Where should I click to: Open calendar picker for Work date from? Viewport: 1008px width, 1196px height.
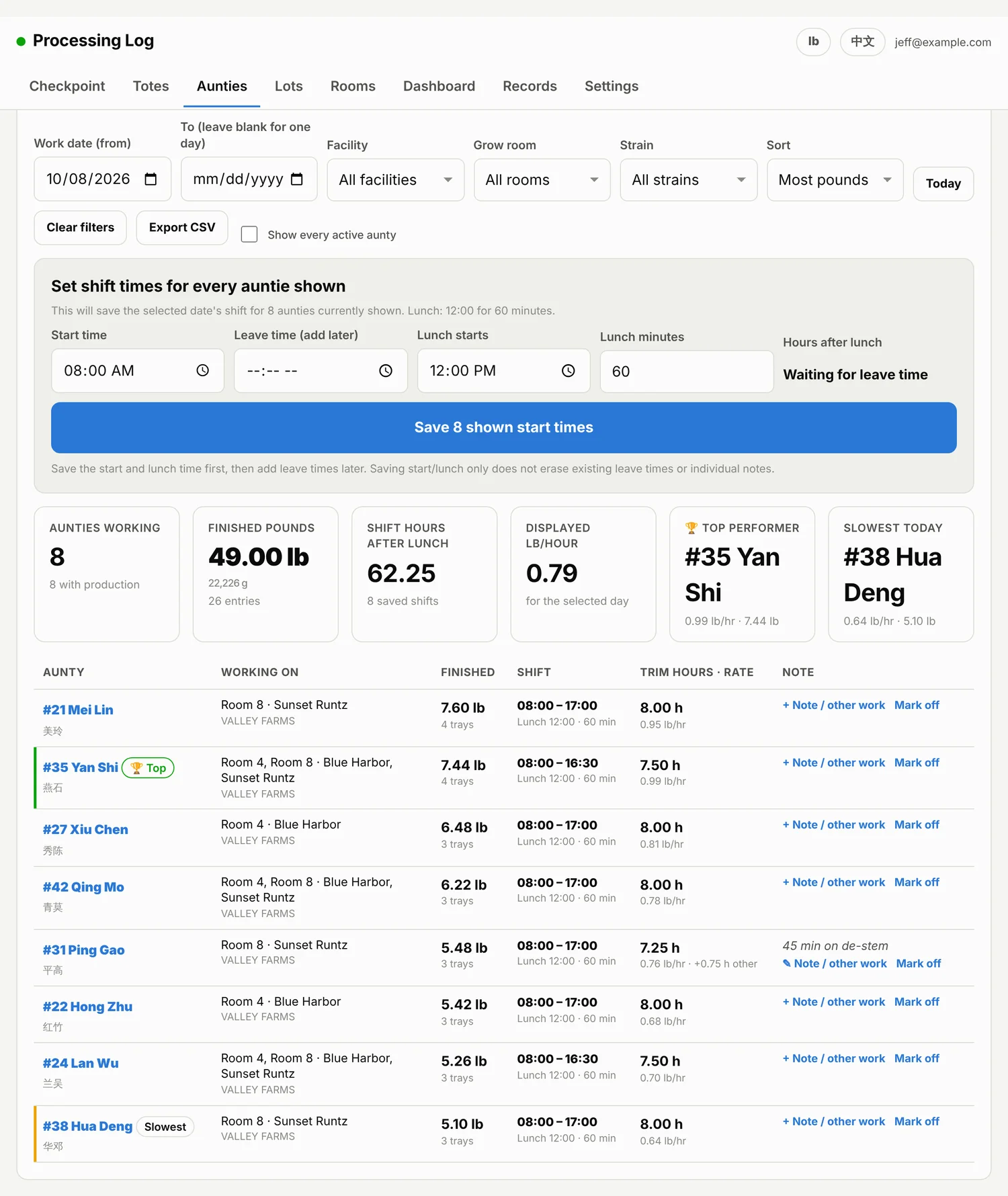pyautogui.click(x=151, y=179)
